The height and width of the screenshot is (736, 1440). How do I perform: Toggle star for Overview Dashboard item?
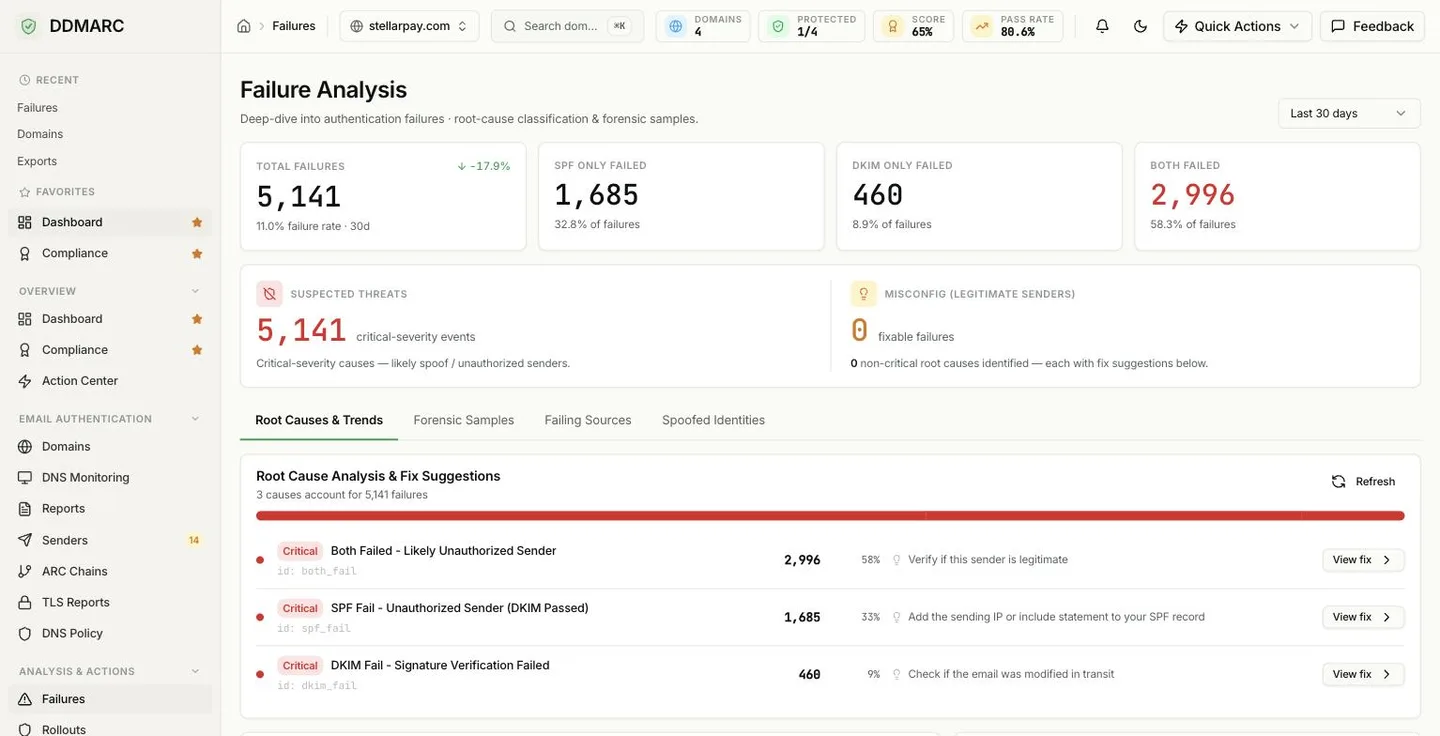coord(197,319)
